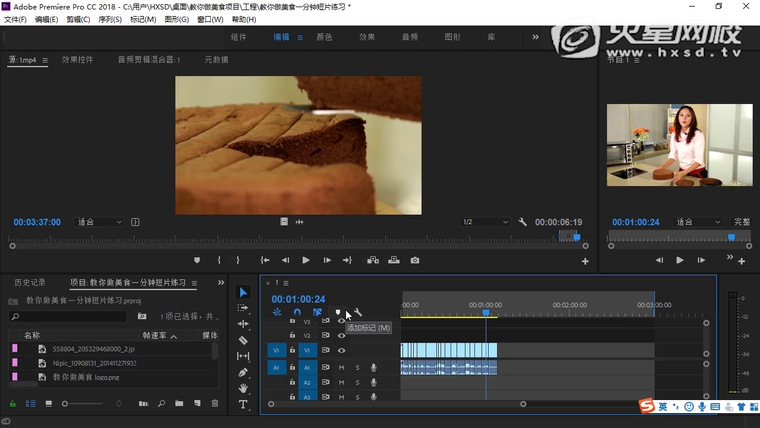760x428 pixels.
Task: Select the Pen tool
Action: point(243,372)
